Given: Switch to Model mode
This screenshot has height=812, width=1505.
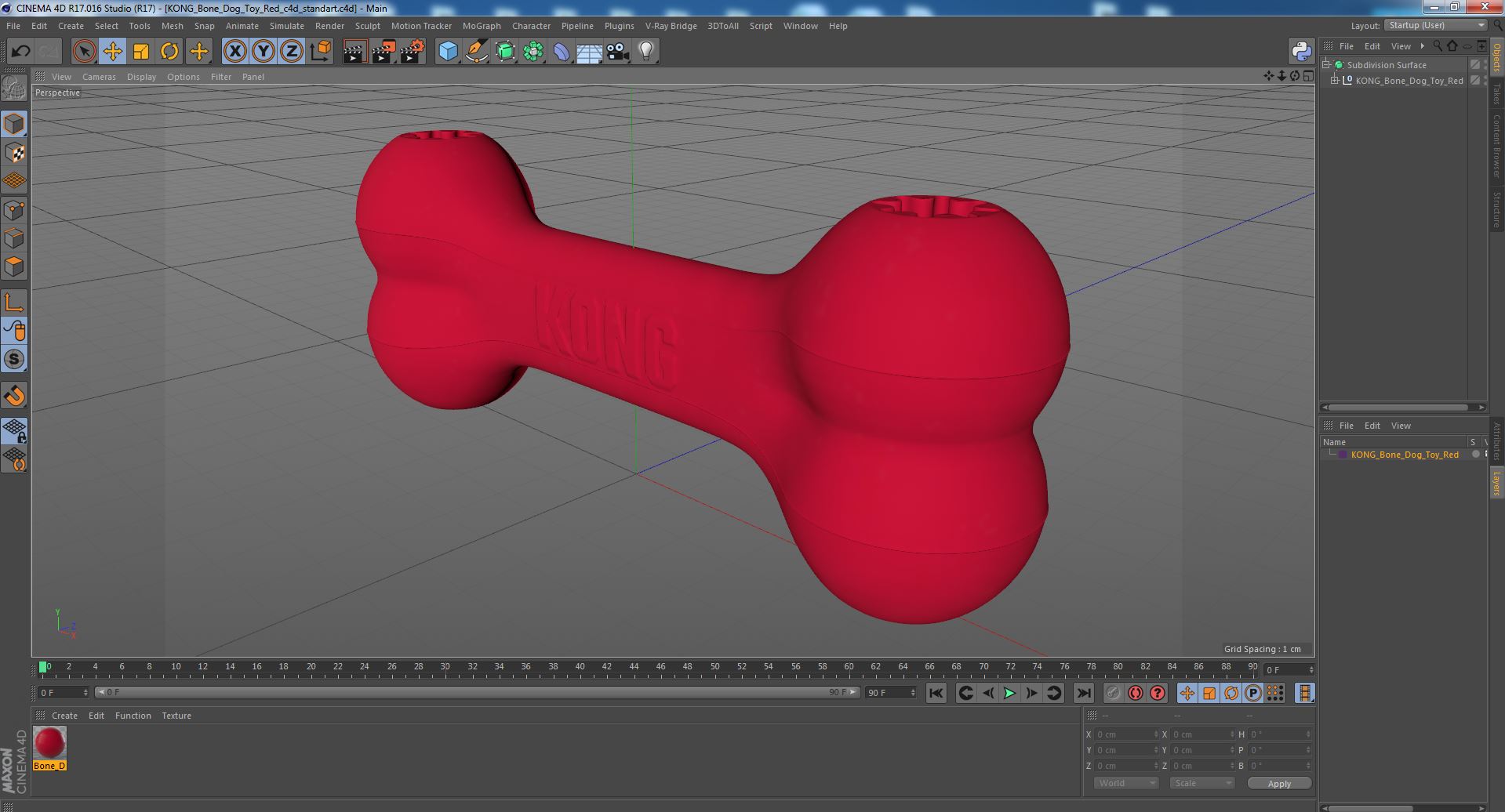Looking at the screenshot, I should coord(14,124).
